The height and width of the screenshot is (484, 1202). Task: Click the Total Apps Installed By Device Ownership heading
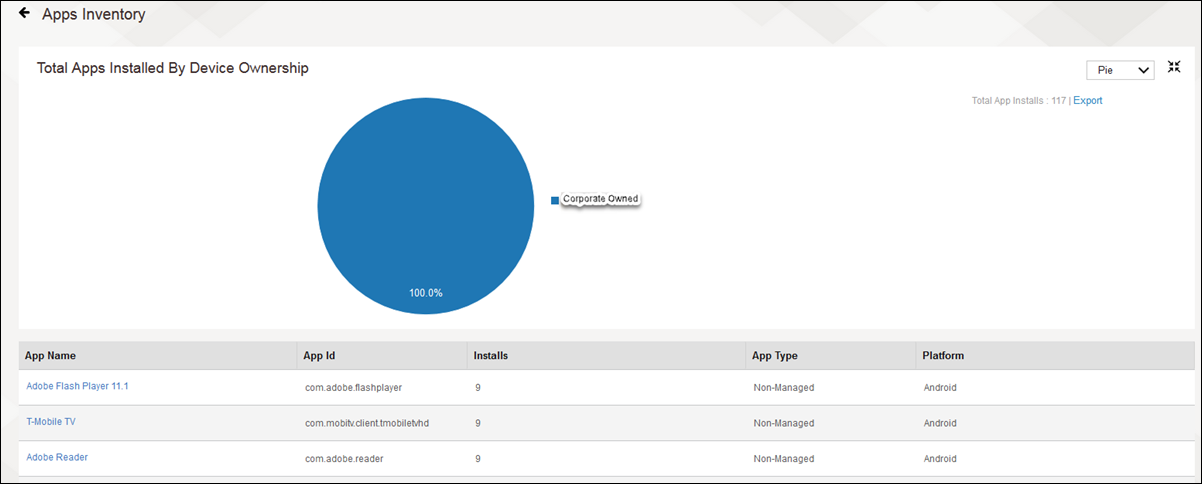click(173, 68)
